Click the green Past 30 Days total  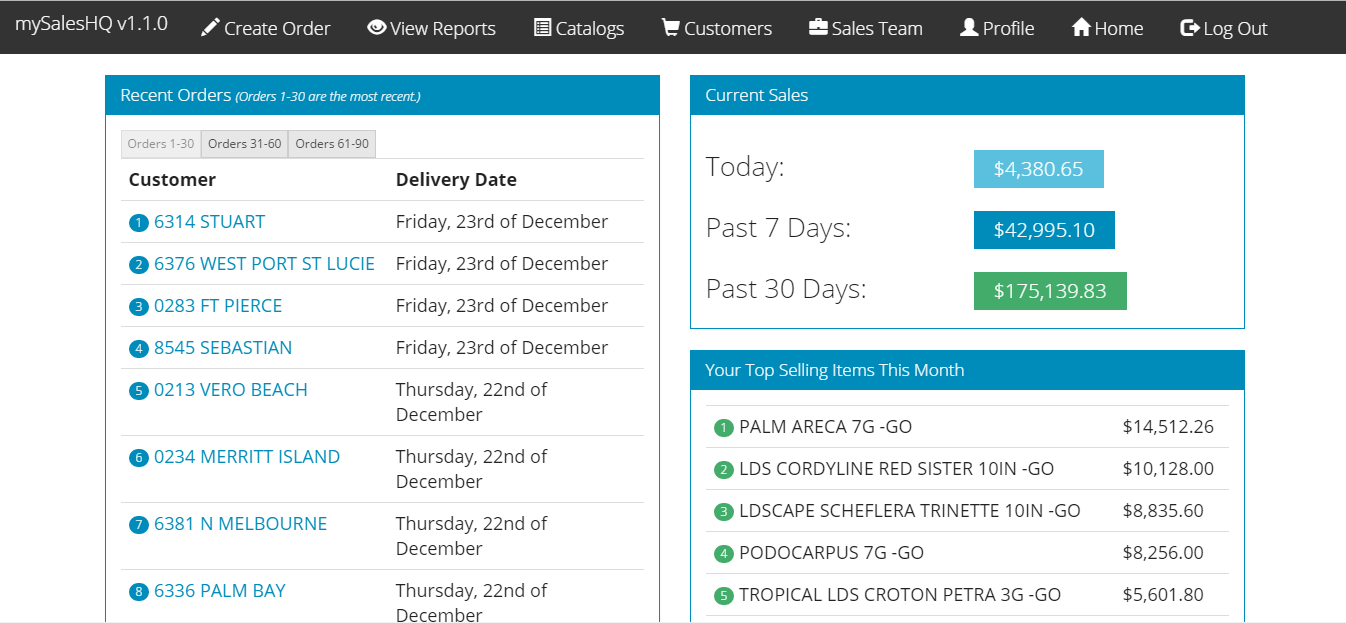1050,291
